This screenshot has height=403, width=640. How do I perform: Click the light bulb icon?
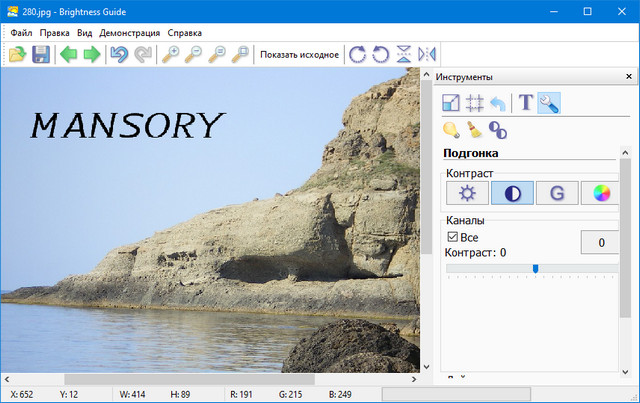(x=452, y=129)
